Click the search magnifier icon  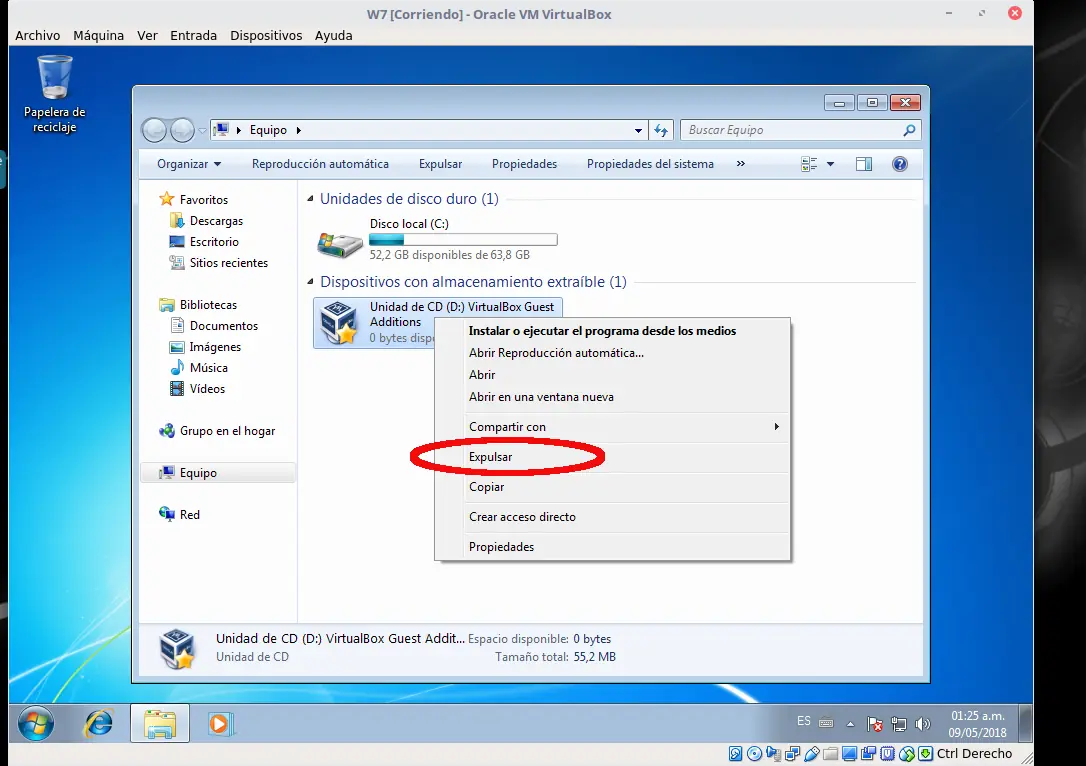tap(909, 130)
